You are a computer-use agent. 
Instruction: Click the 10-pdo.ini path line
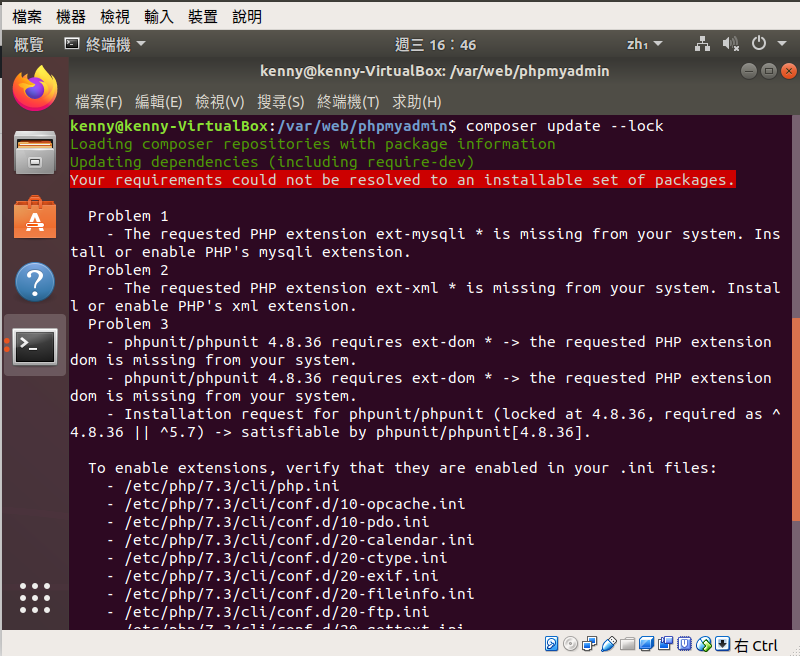[268, 522]
